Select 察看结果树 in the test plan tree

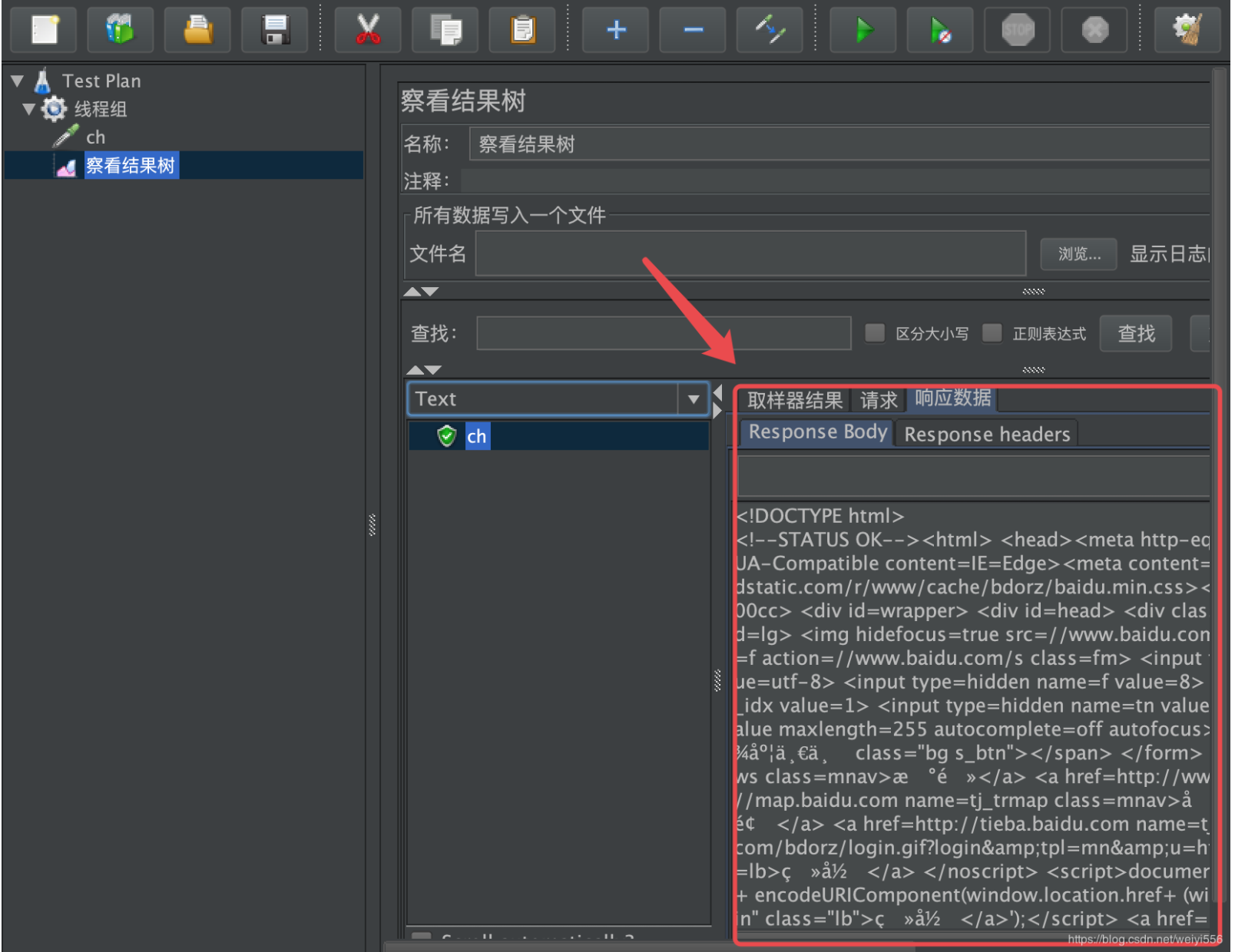point(131,165)
